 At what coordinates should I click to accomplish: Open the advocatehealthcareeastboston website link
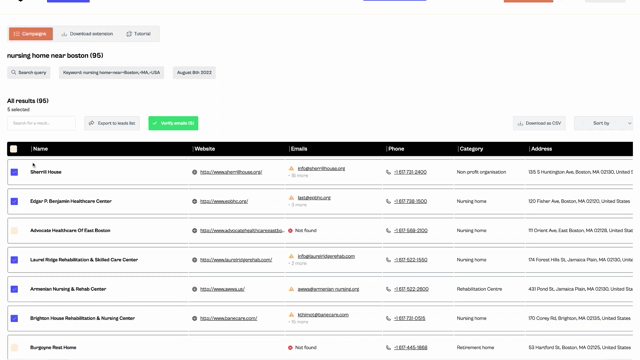[x=242, y=231]
